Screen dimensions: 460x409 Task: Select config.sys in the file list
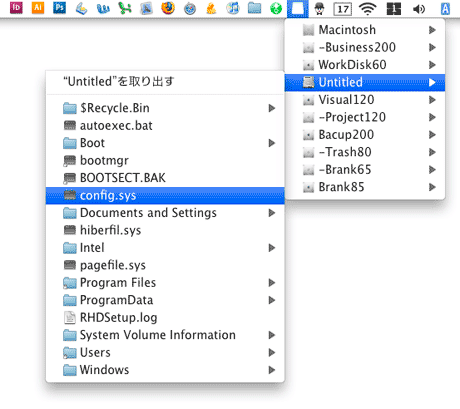click(165, 195)
